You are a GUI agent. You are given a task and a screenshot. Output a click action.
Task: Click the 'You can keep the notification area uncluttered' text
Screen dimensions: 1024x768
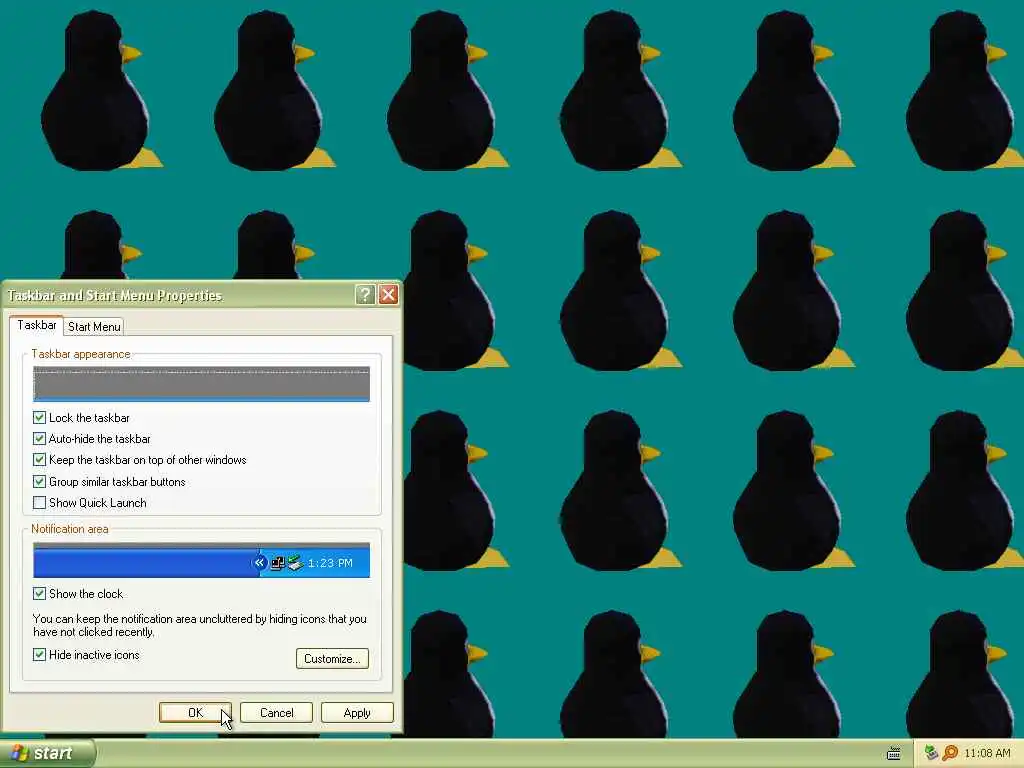point(200,625)
